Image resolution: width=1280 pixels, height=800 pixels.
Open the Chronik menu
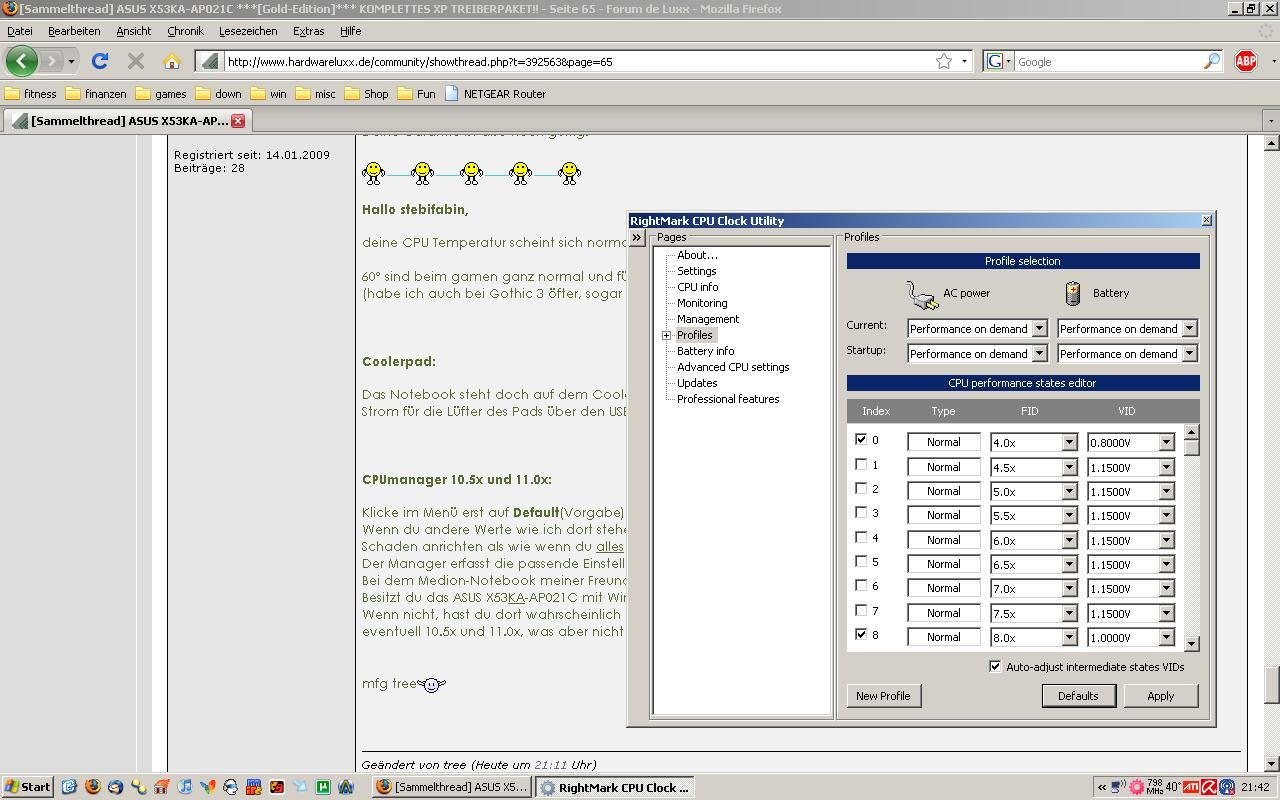pos(185,31)
